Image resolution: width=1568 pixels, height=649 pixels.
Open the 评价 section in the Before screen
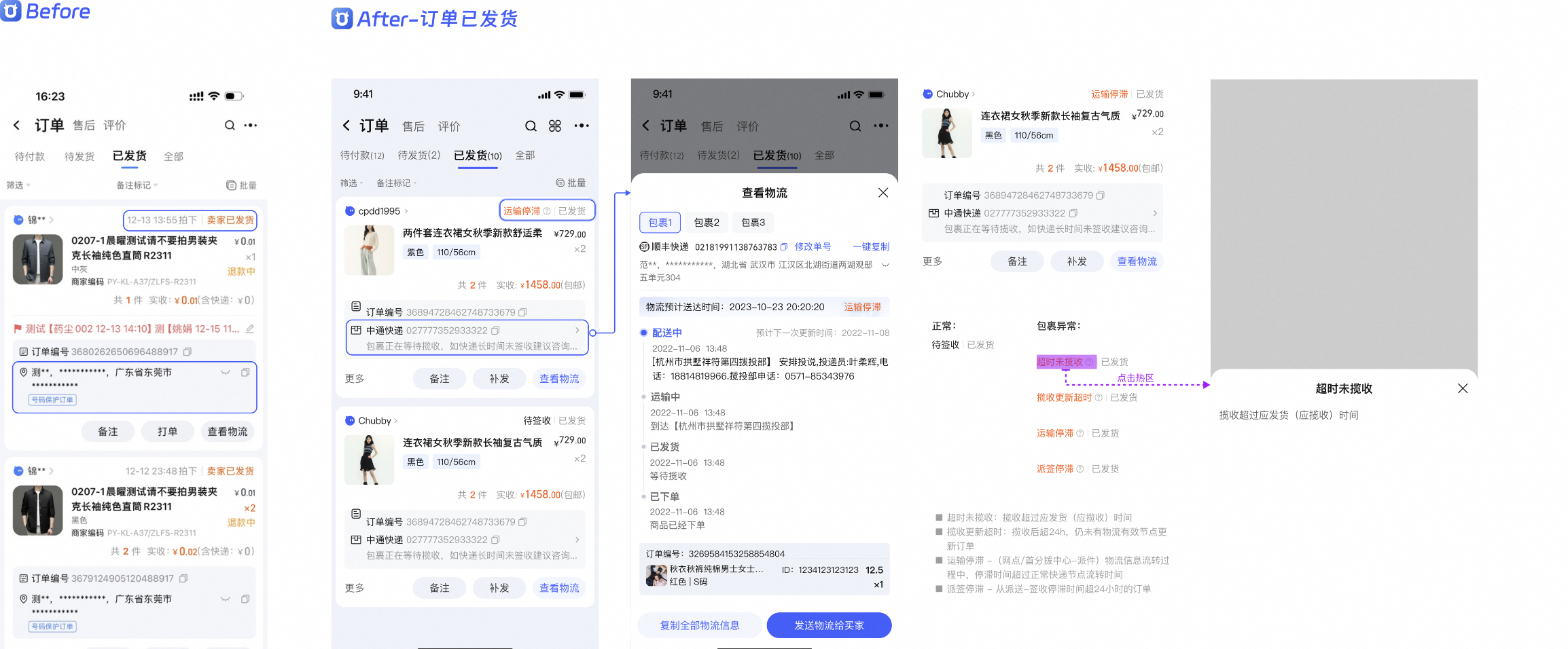pyautogui.click(x=115, y=125)
